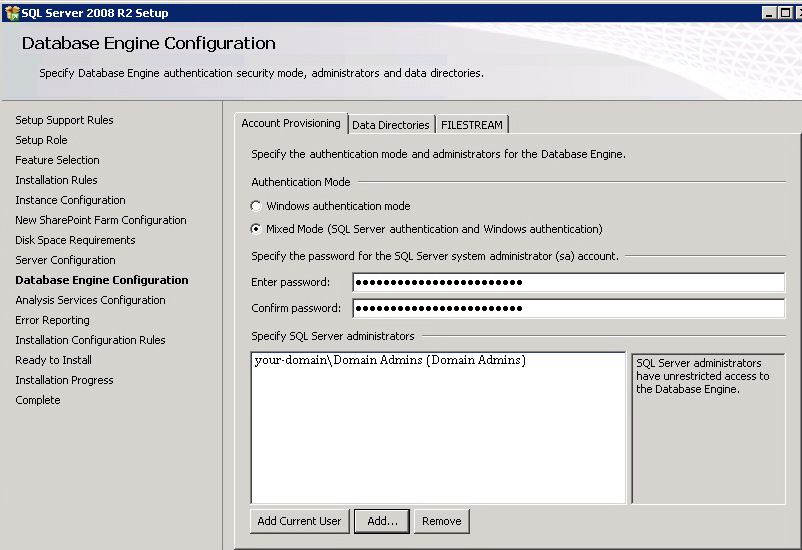Click Instance Configuration step
The width and height of the screenshot is (802, 550).
[x=70, y=200]
